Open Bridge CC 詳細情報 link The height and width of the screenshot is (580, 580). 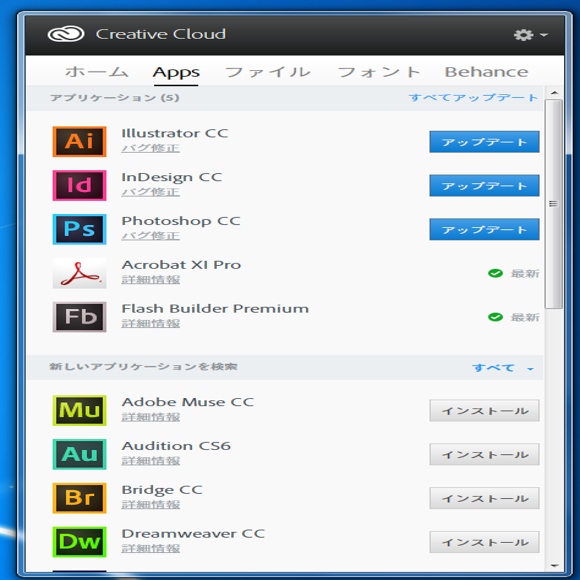tap(151, 505)
